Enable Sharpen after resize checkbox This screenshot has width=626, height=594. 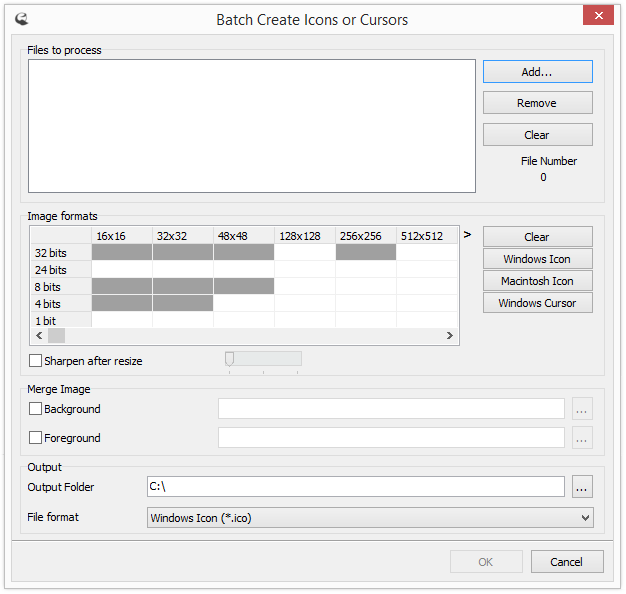pyautogui.click(x=36, y=361)
